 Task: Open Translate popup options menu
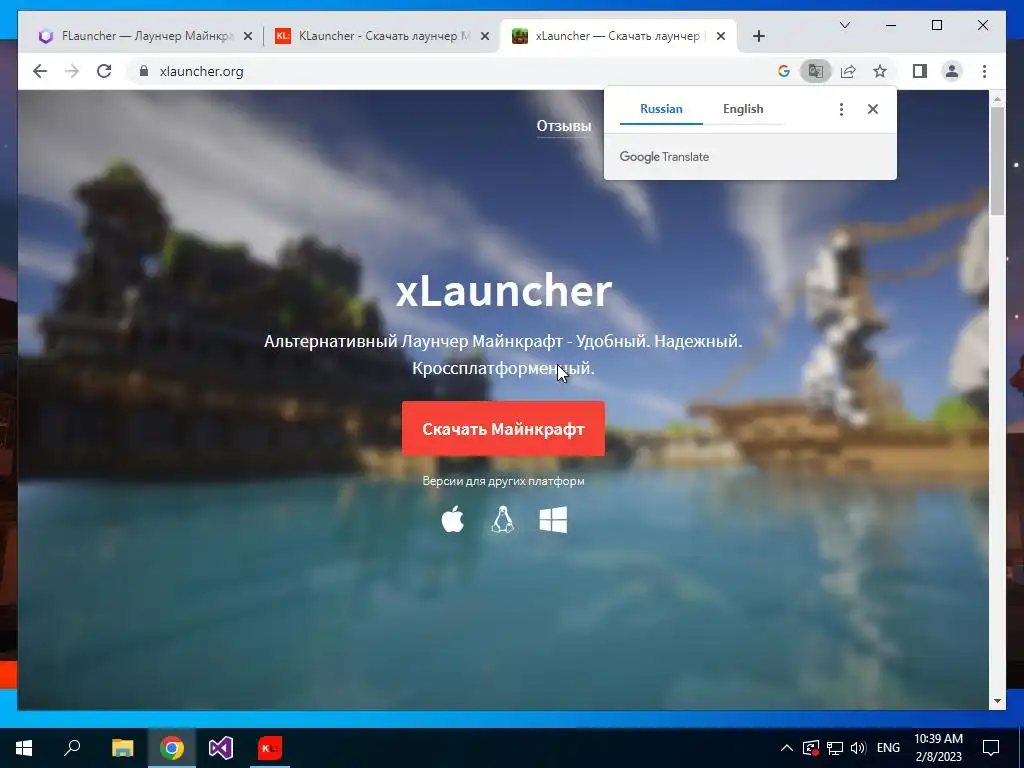click(841, 109)
